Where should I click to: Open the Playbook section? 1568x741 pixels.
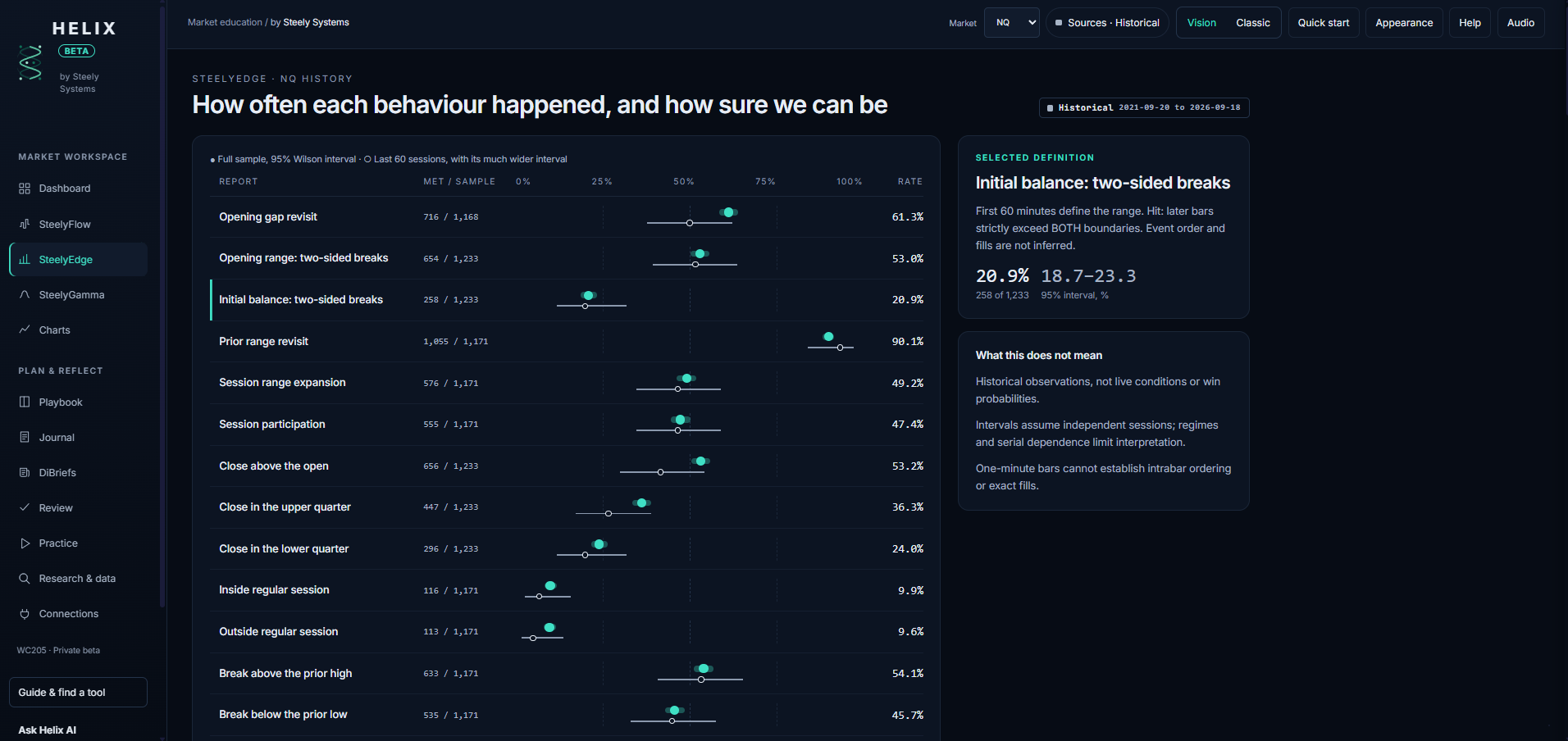tap(78, 402)
